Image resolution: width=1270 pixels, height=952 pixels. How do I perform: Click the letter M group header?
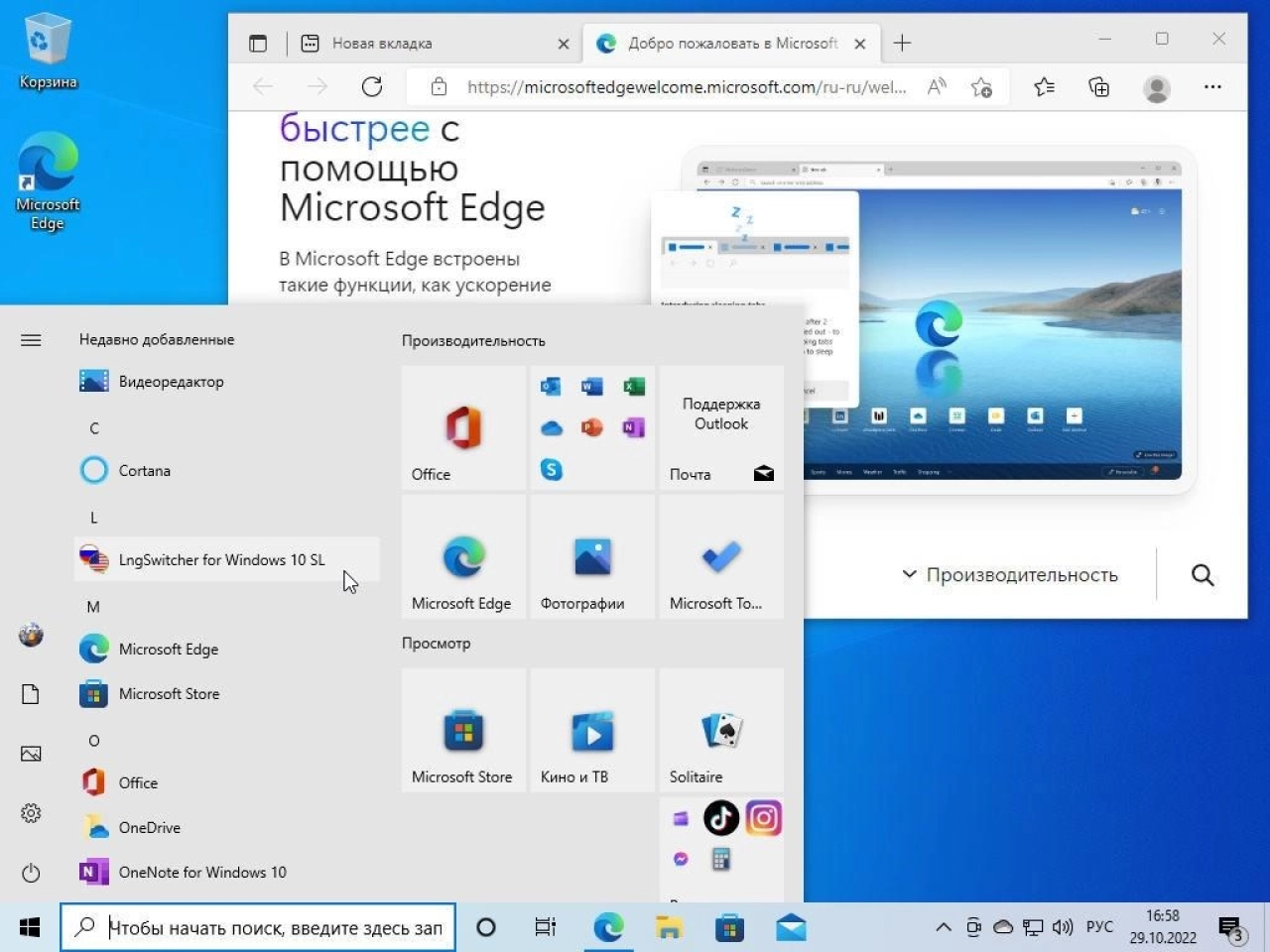pyautogui.click(x=93, y=607)
